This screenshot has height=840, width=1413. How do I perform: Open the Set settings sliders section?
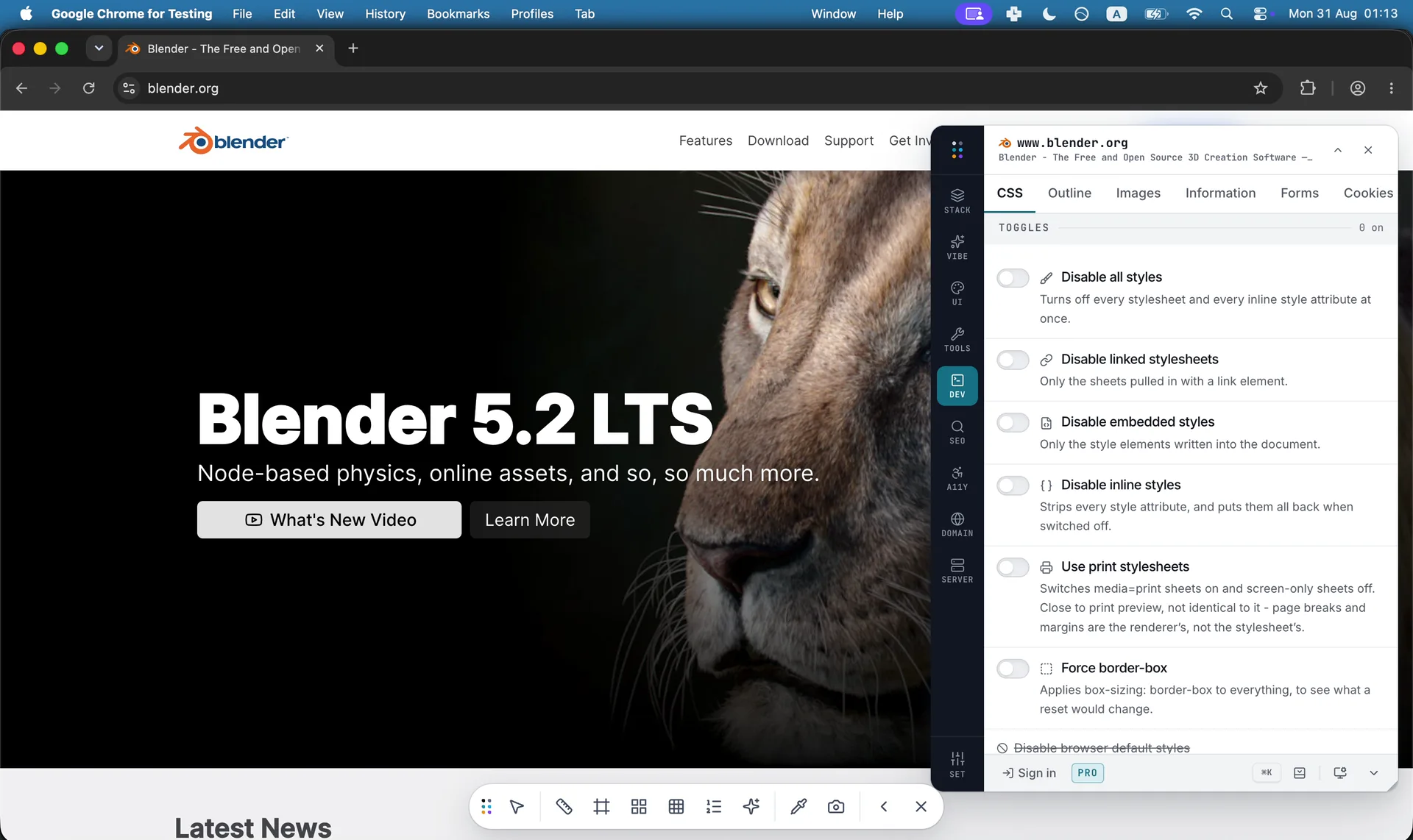click(957, 765)
